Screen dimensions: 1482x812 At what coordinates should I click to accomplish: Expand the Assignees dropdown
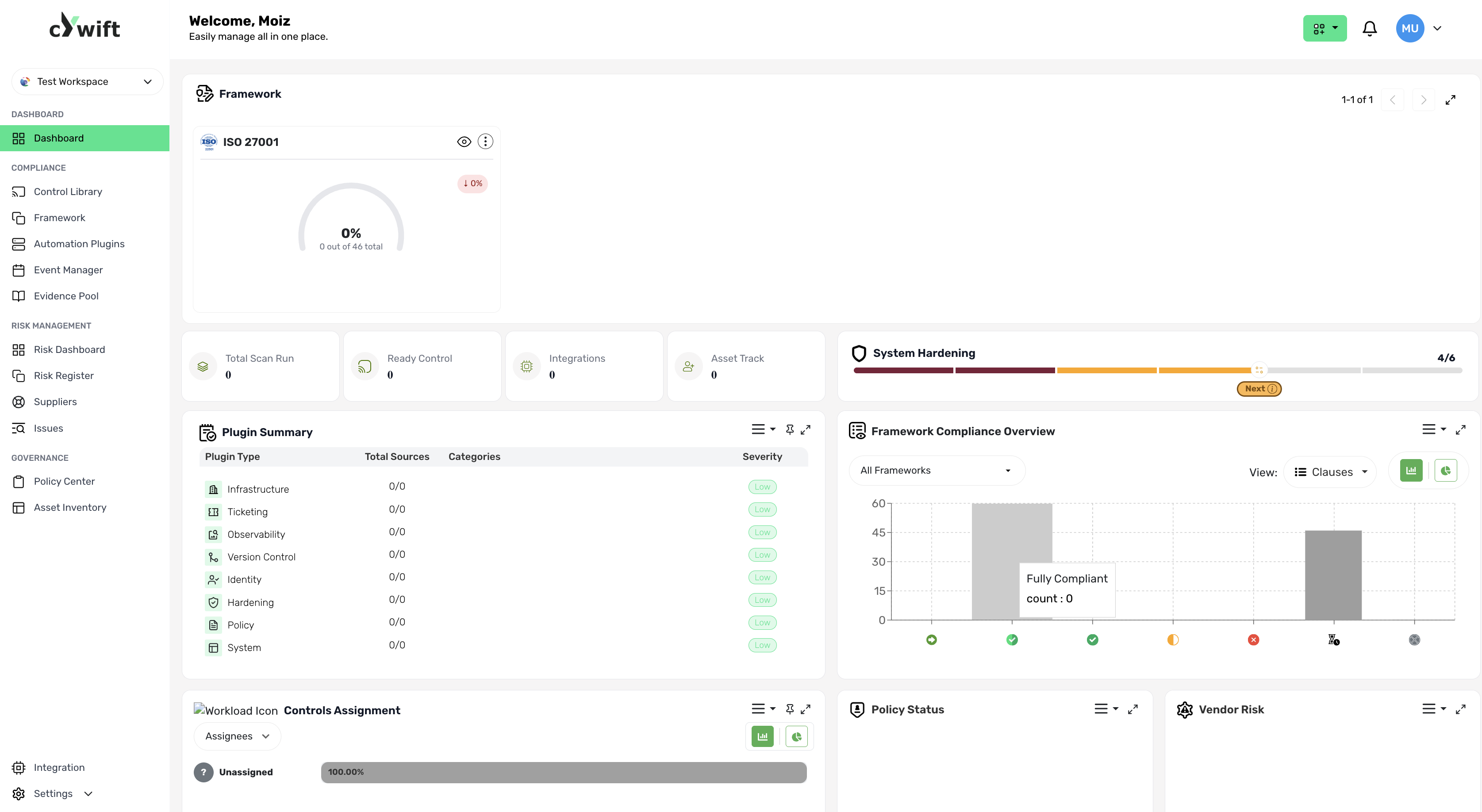[237, 736]
